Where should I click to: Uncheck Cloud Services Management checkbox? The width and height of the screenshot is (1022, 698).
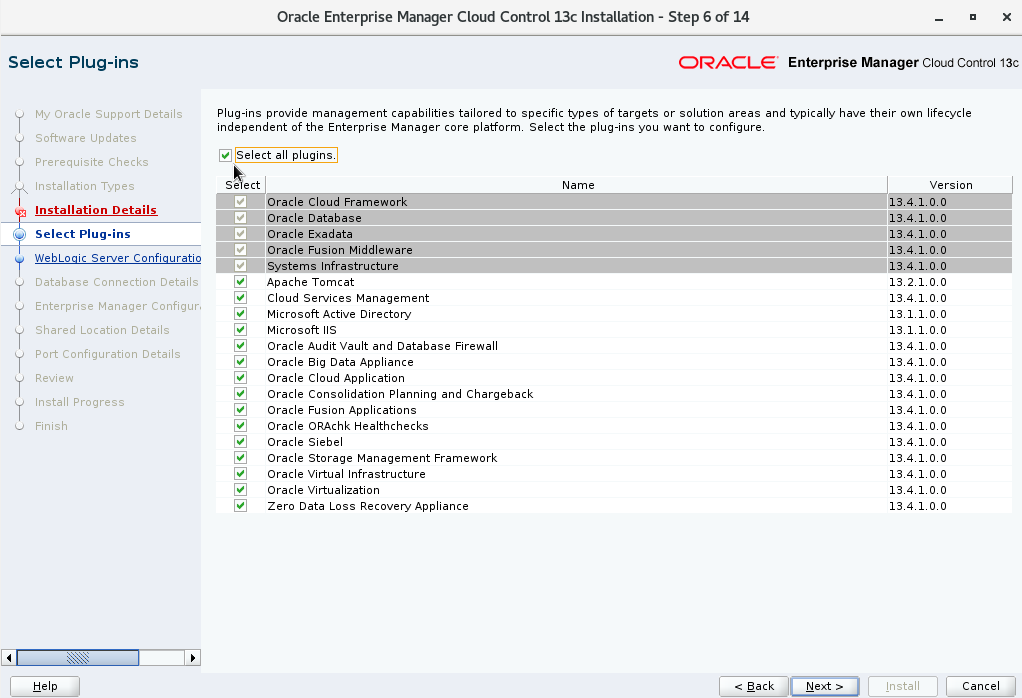pos(241,298)
